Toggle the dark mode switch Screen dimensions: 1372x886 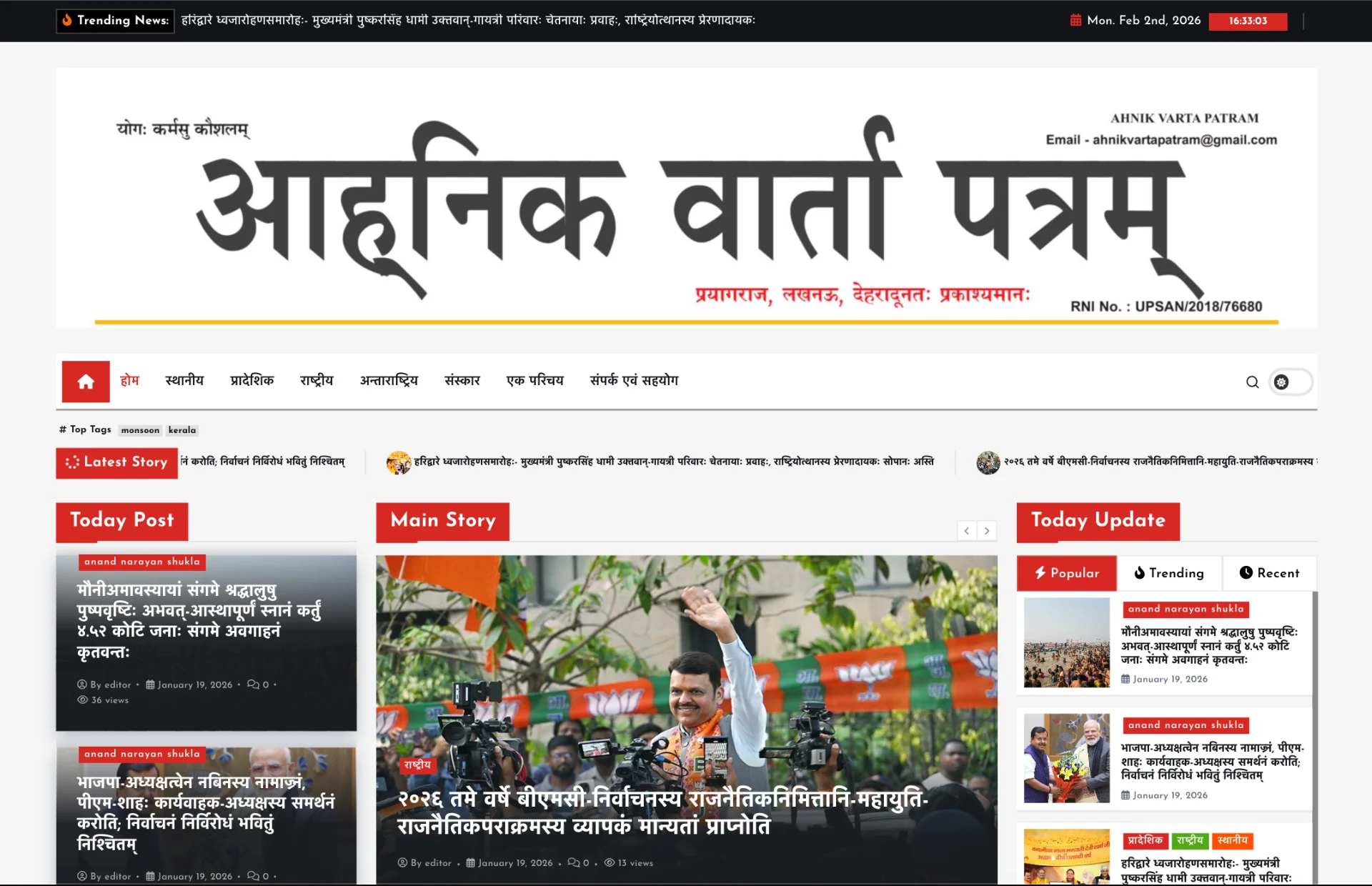click(x=1291, y=382)
